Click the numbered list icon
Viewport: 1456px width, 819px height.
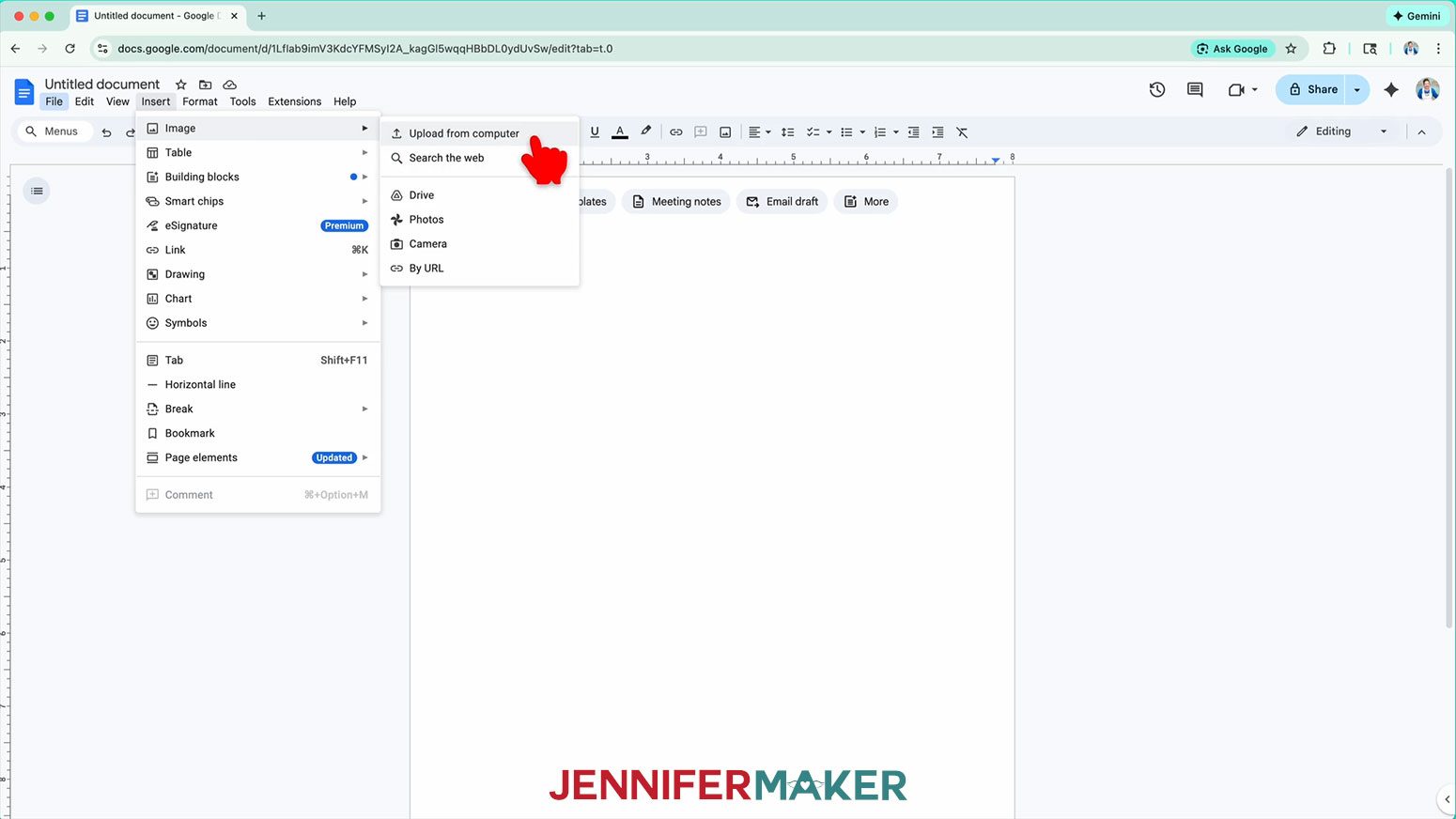(880, 132)
